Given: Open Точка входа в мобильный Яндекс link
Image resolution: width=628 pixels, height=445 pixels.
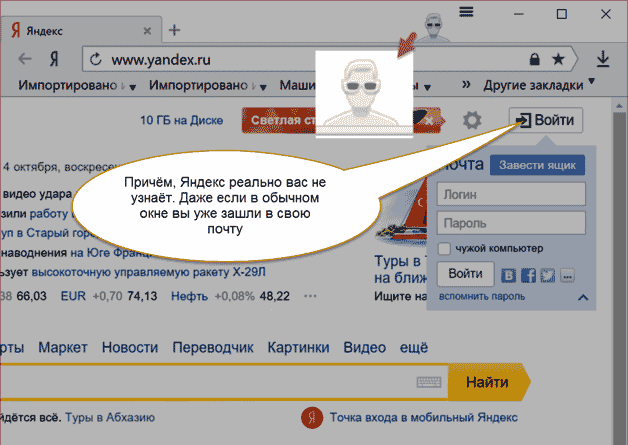Looking at the screenshot, I should point(423,417).
